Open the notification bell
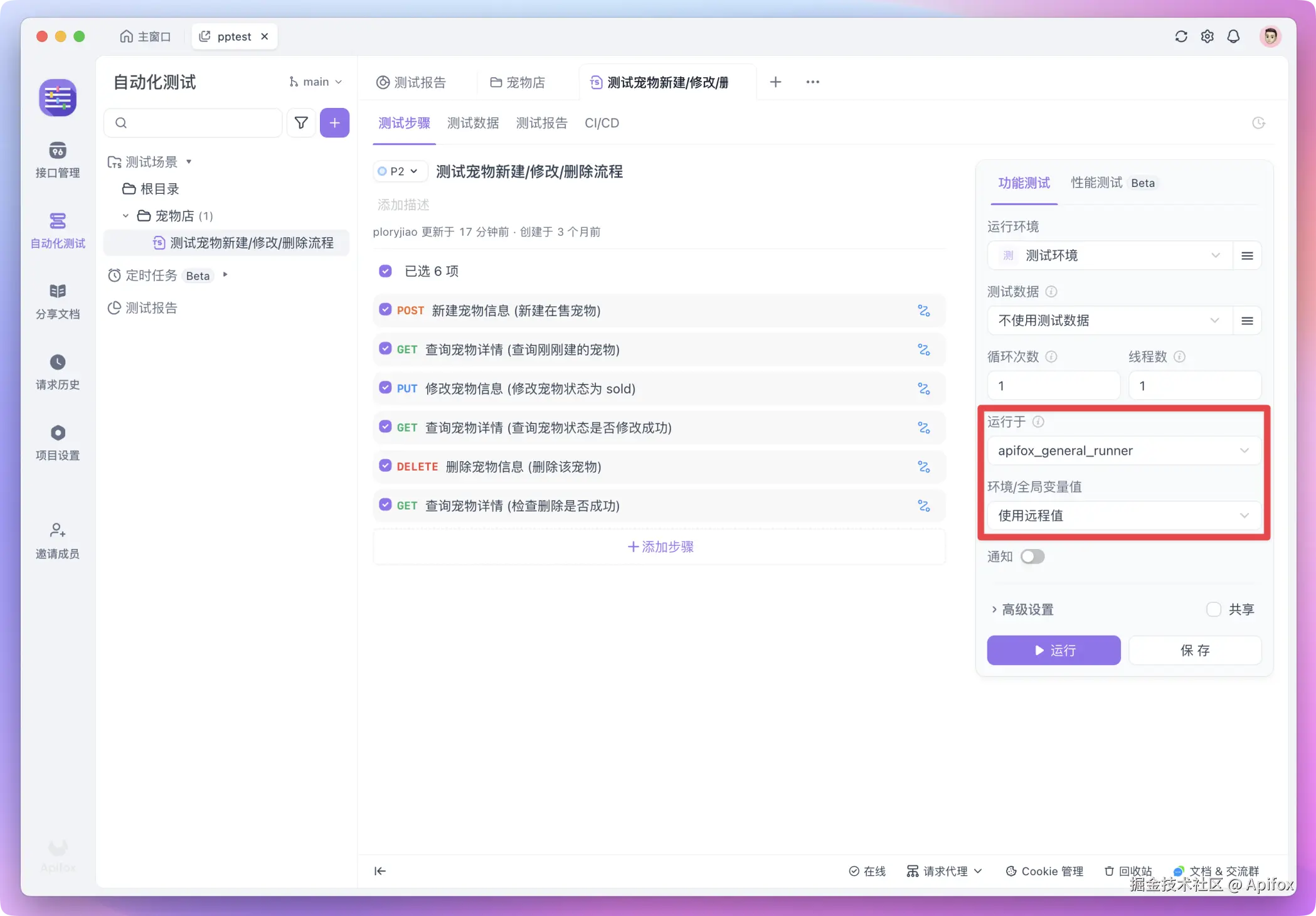This screenshot has height=916, width=1316. click(x=1233, y=36)
